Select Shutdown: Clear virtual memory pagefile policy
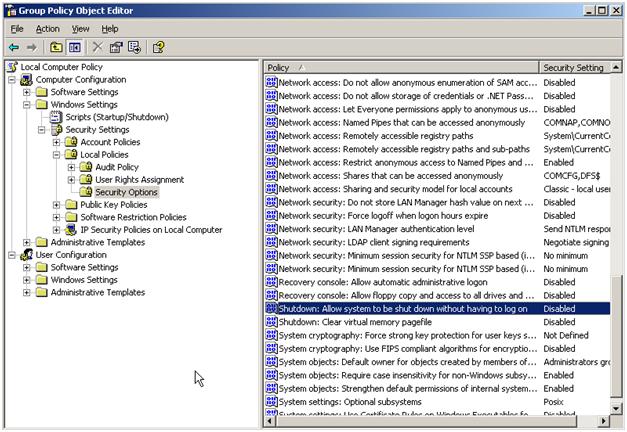 (398, 323)
